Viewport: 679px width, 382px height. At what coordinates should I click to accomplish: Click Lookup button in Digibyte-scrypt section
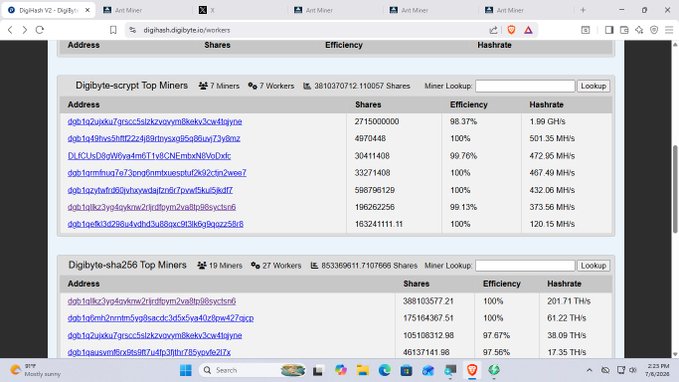click(x=593, y=86)
